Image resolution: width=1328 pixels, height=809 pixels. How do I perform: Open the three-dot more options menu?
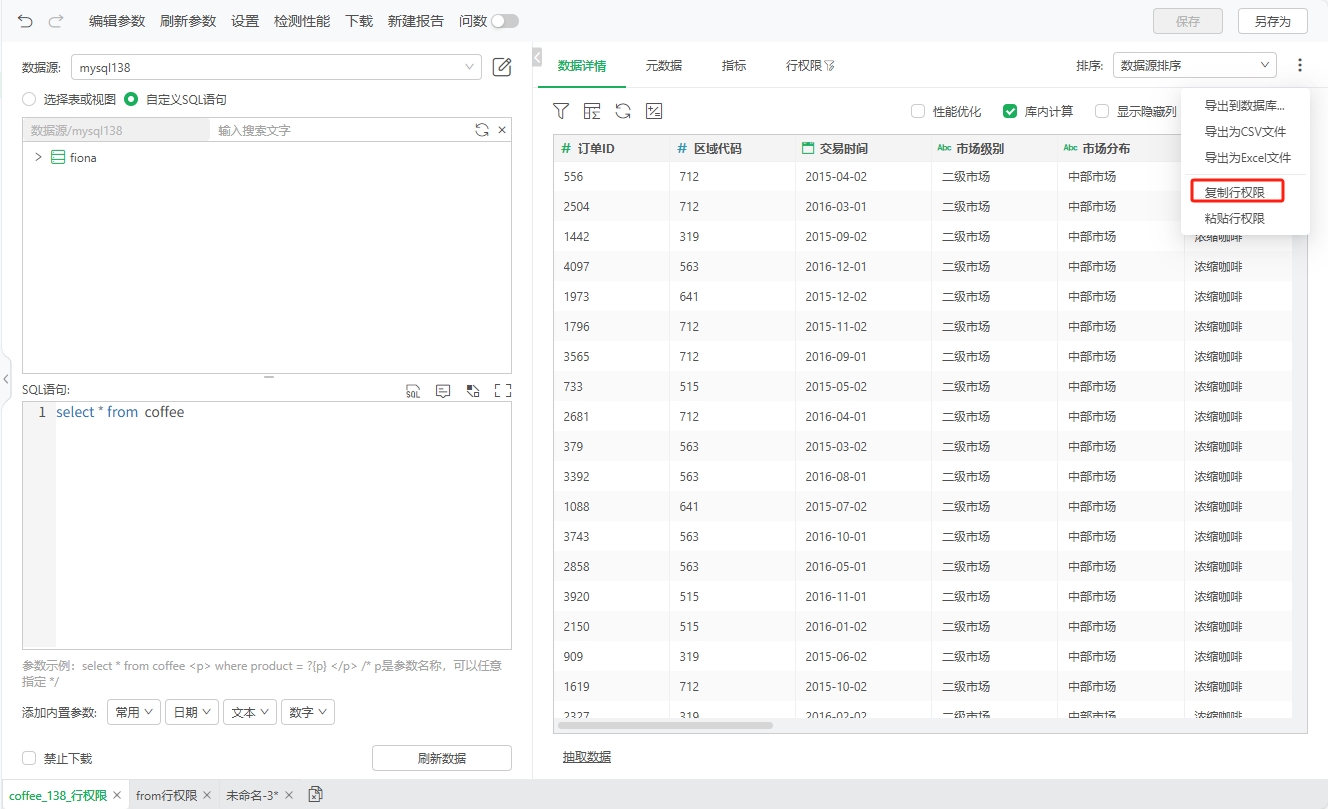1299,65
